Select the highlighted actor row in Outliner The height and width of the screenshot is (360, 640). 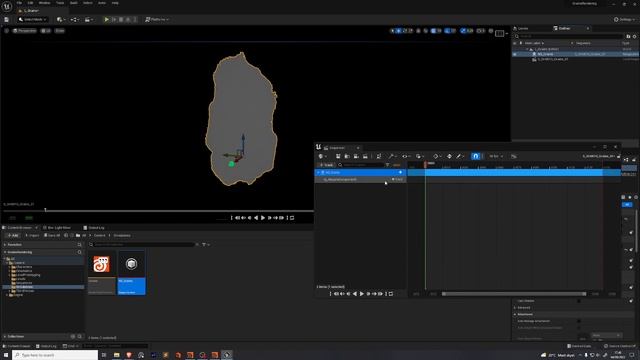pyautogui.click(x=576, y=54)
